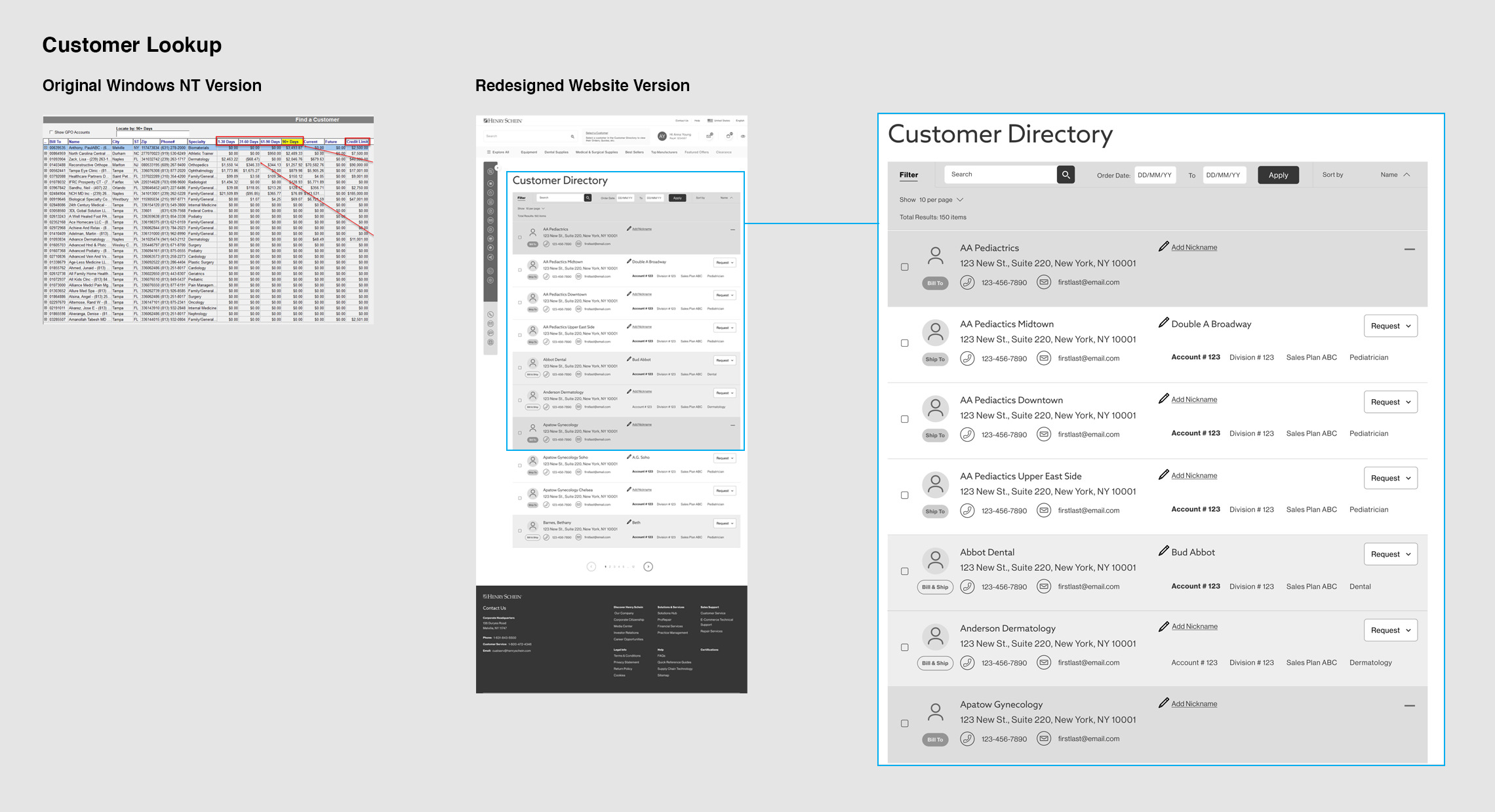Click the mail notification icon in website header

[x=709, y=136]
